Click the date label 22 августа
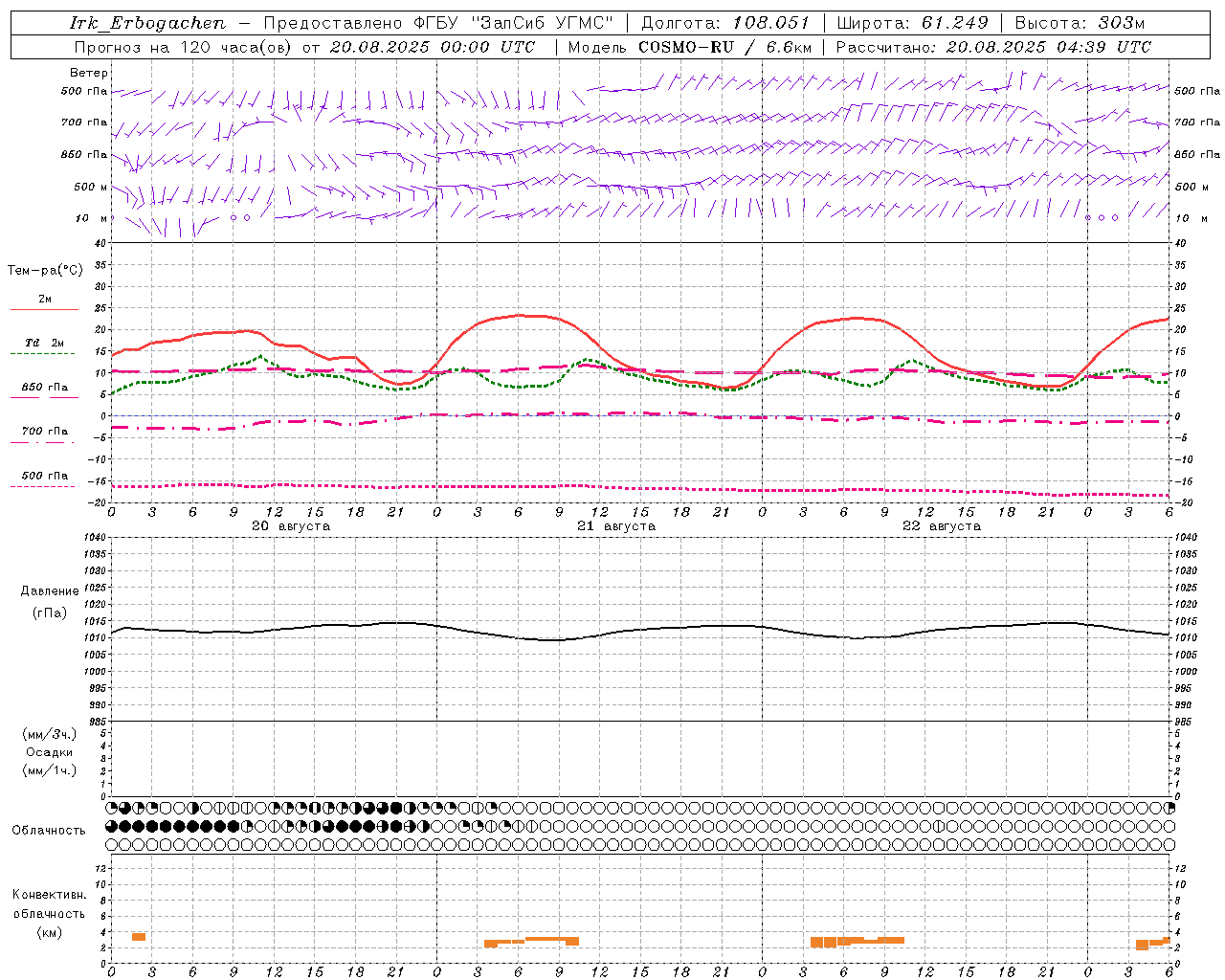Viewport: 1225px width, 980px height. click(941, 526)
